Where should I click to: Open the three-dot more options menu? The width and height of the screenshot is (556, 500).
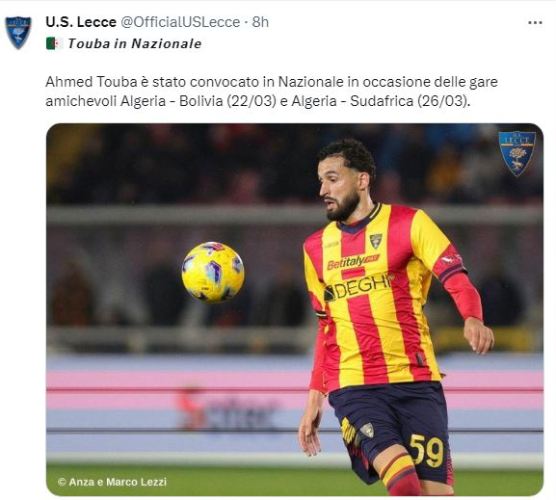[x=535, y=23]
